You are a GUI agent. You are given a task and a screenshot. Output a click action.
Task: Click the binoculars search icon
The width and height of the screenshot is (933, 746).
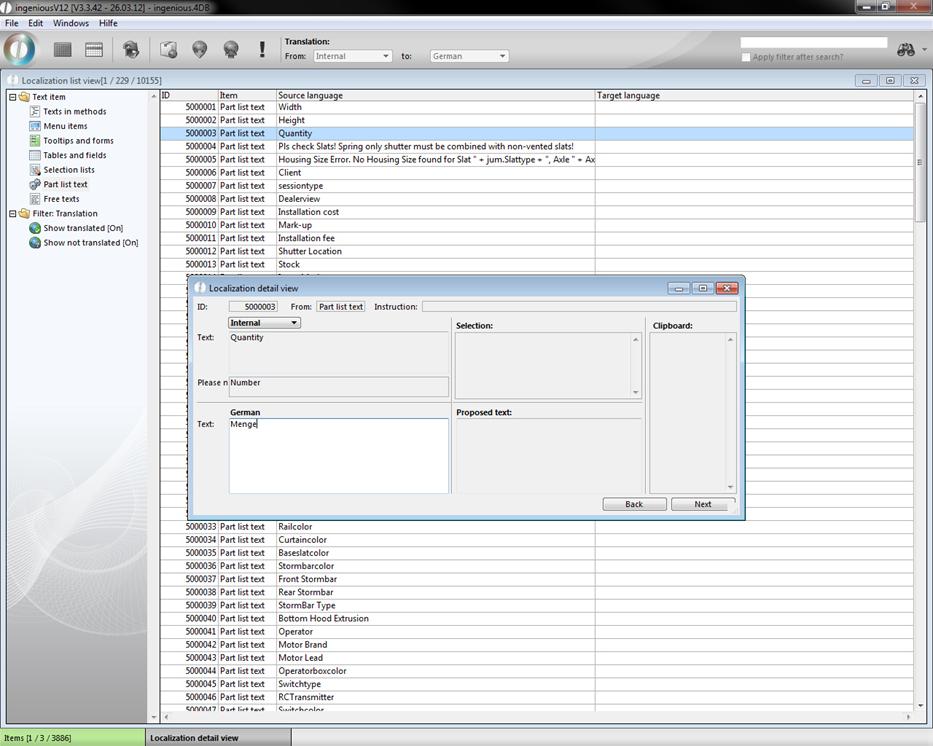click(905, 50)
